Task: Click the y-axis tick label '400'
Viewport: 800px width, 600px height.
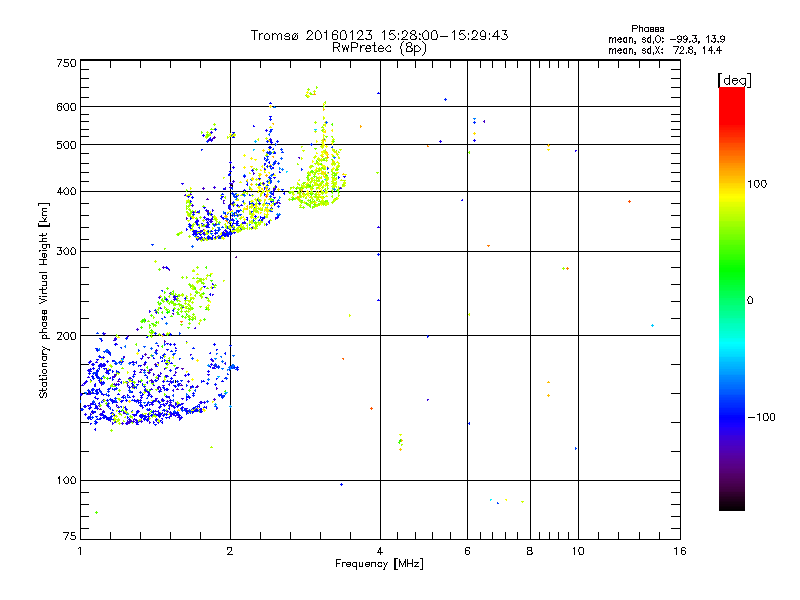Action: [x=66, y=192]
